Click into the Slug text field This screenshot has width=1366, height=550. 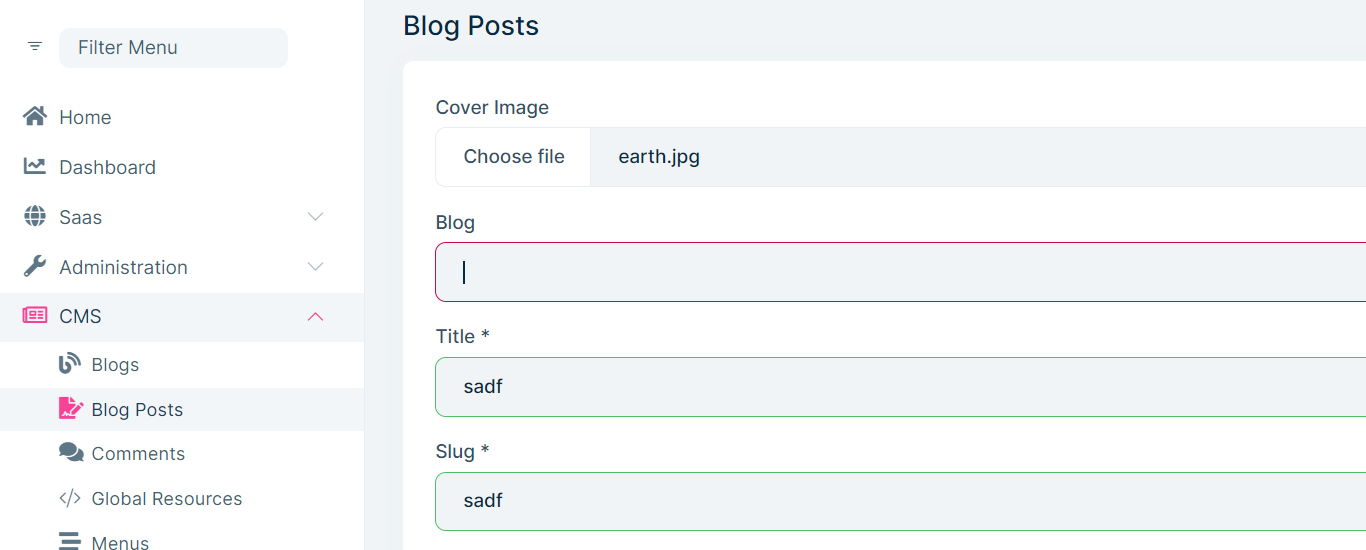point(900,501)
